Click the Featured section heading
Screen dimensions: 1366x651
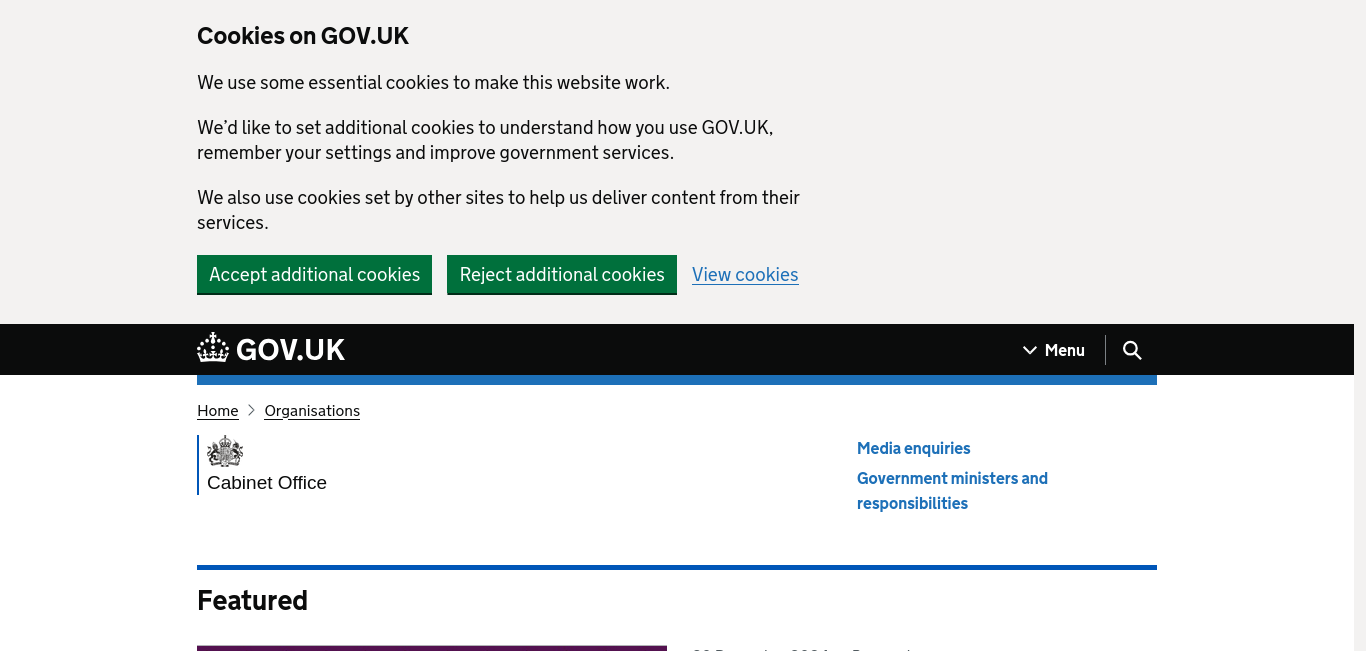click(252, 600)
